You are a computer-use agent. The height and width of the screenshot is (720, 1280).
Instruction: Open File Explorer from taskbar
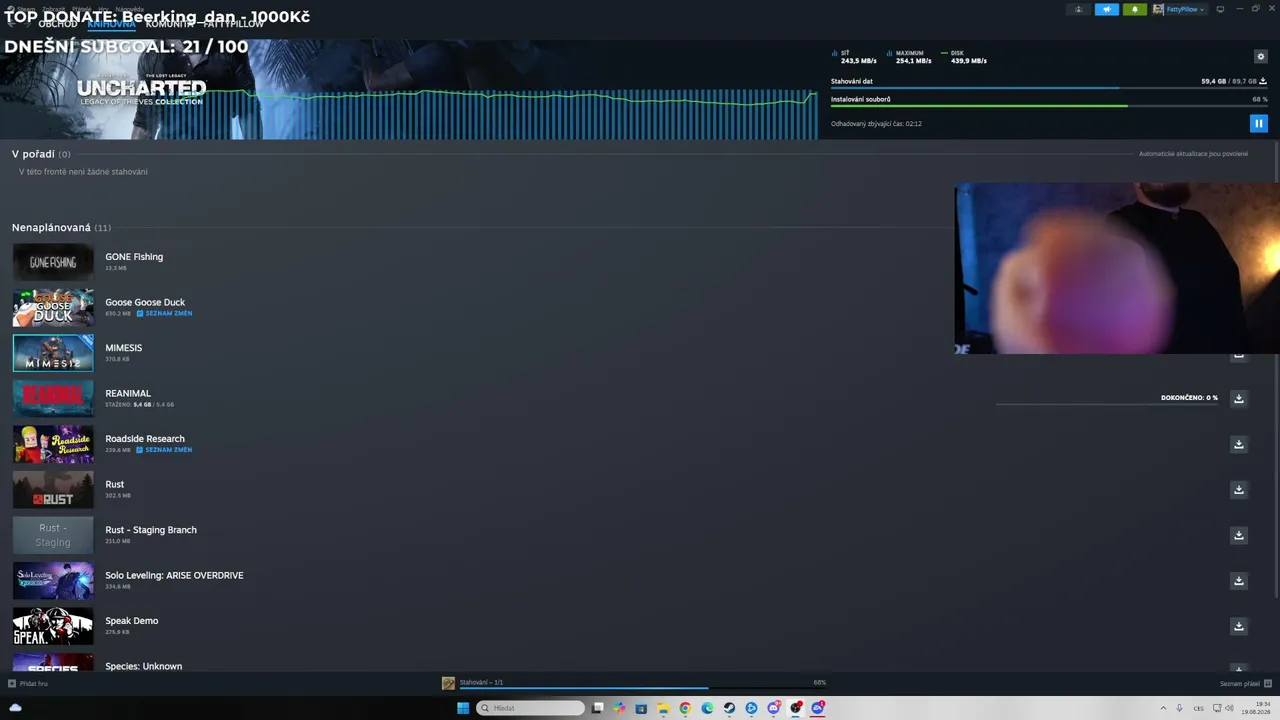pyautogui.click(x=663, y=708)
